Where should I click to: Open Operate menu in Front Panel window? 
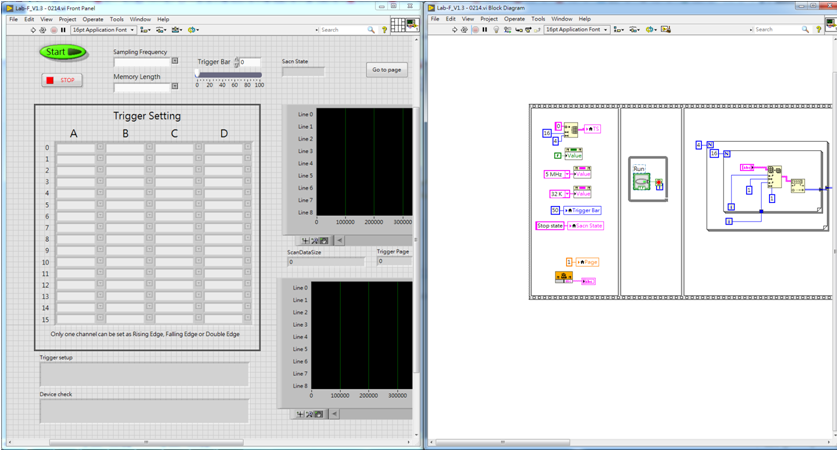(93, 19)
